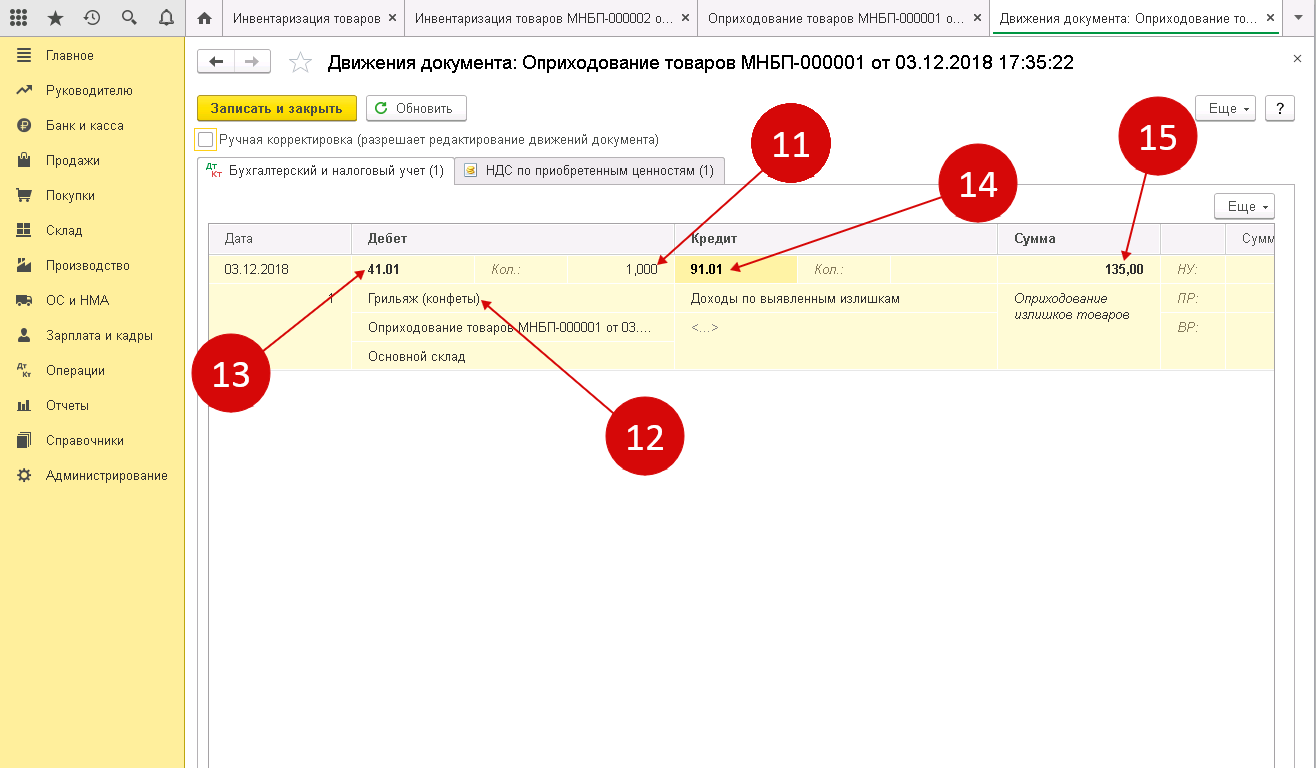Close the Инвентаризация товаров МНБП-000002 tab
This screenshot has height=768, width=1316.
(683, 18)
